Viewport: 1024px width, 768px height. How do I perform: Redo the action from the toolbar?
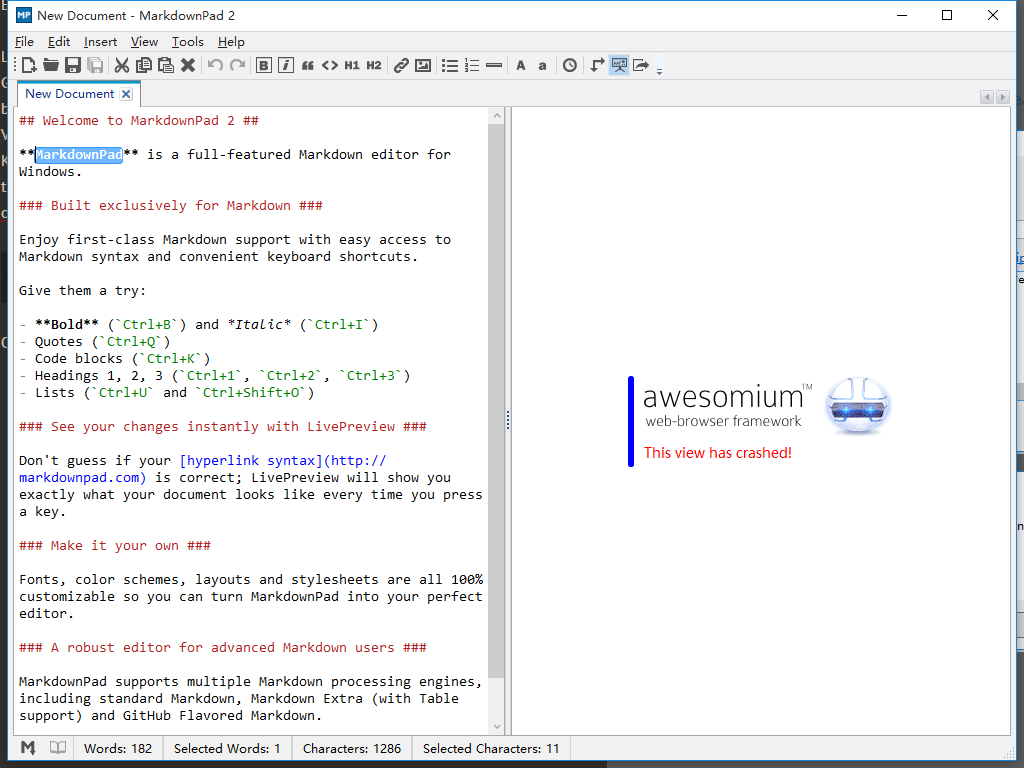[238, 65]
